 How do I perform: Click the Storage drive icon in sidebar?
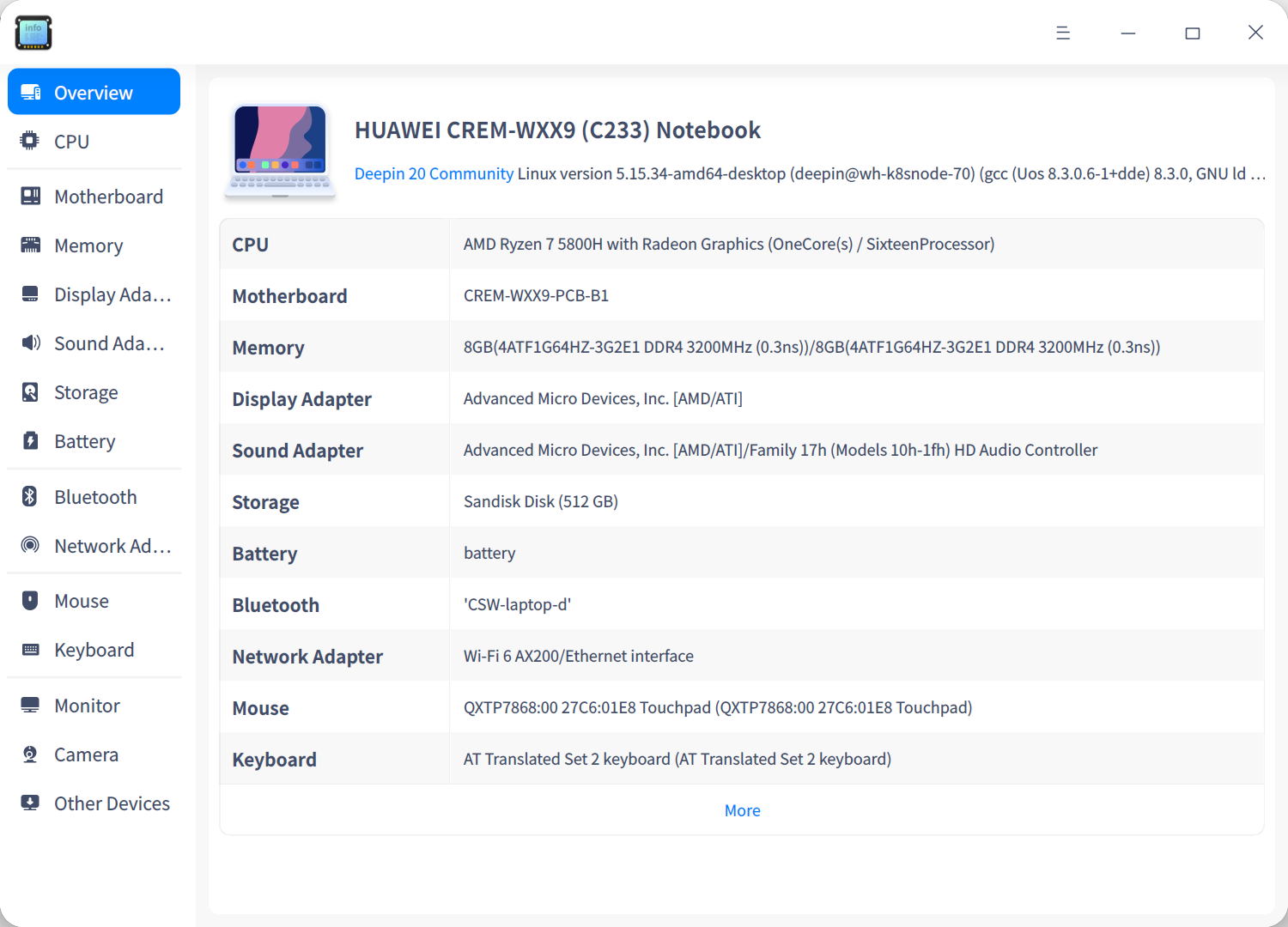[30, 392]
